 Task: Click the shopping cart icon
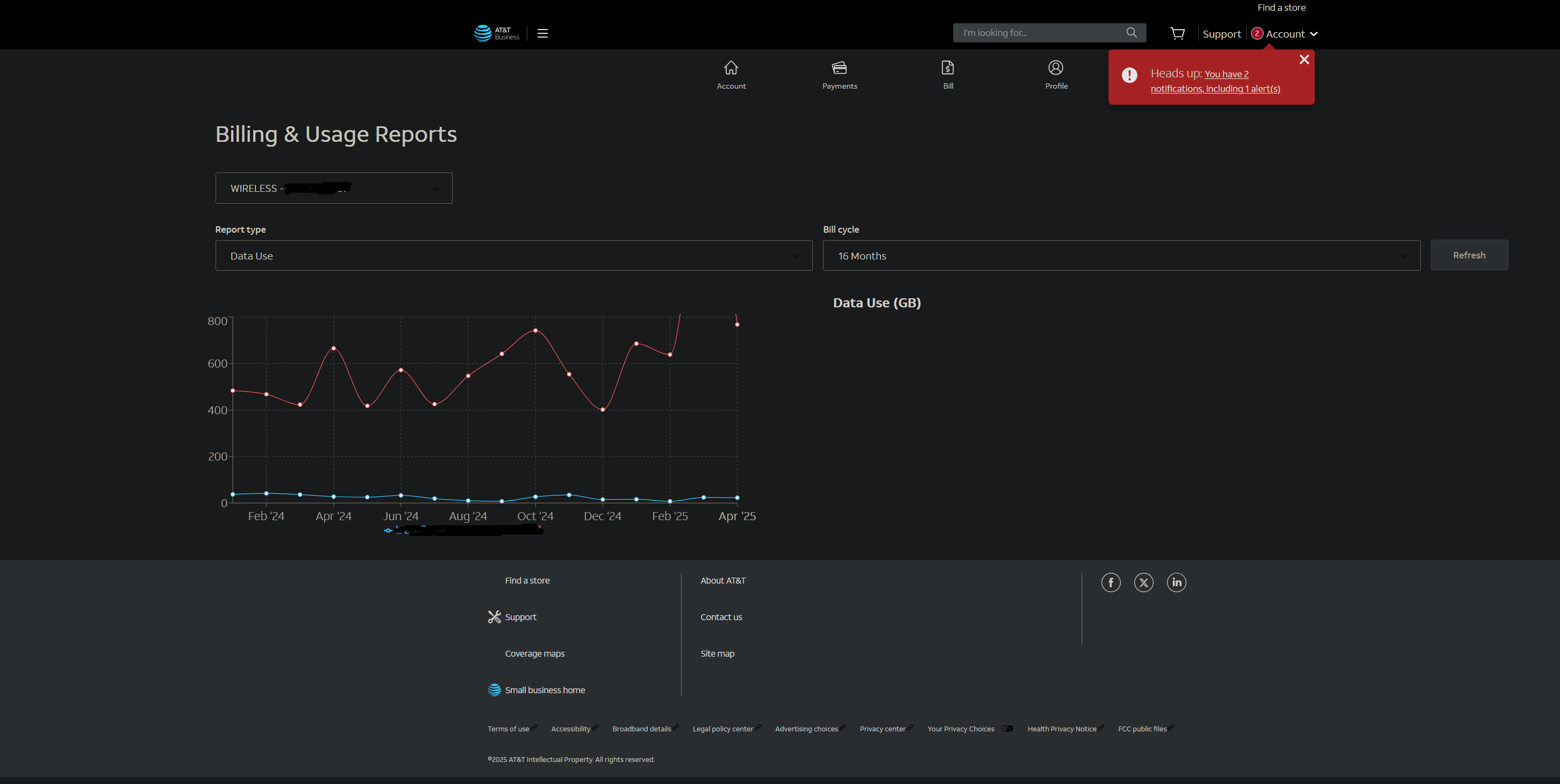click(1177, 33)
